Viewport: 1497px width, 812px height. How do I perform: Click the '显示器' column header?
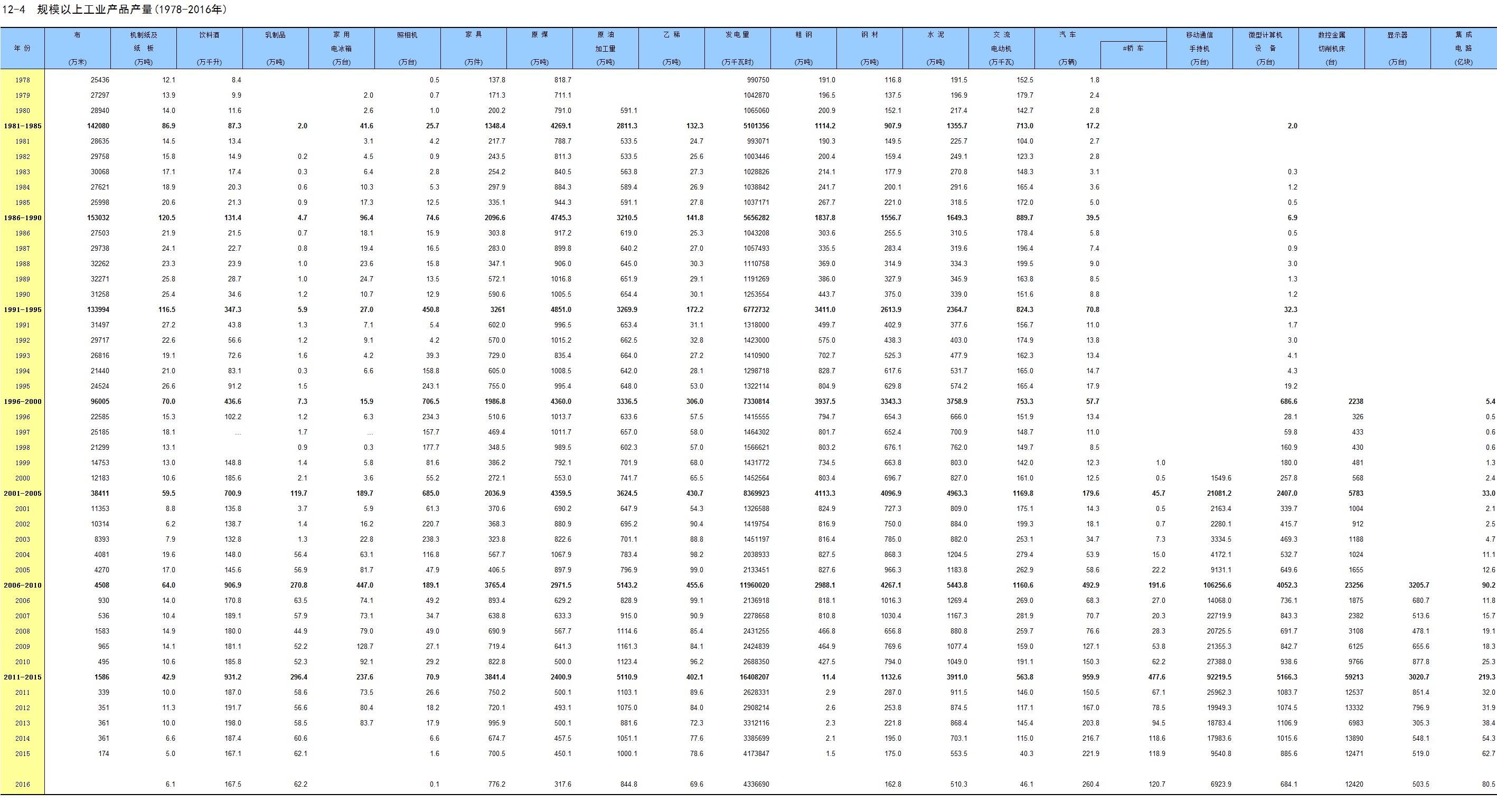(1398, 48)
